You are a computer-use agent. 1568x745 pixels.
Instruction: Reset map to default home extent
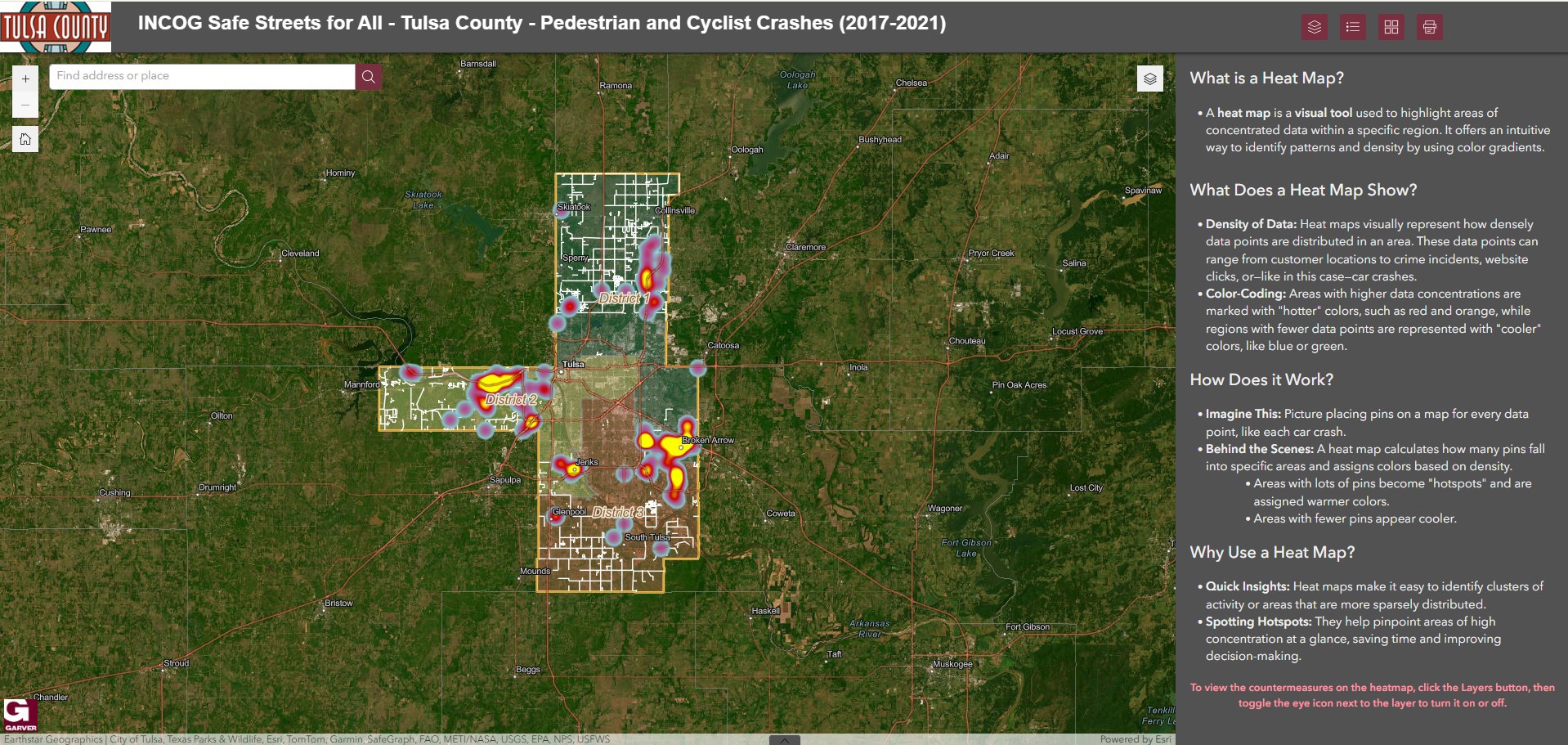pos(25,139)
